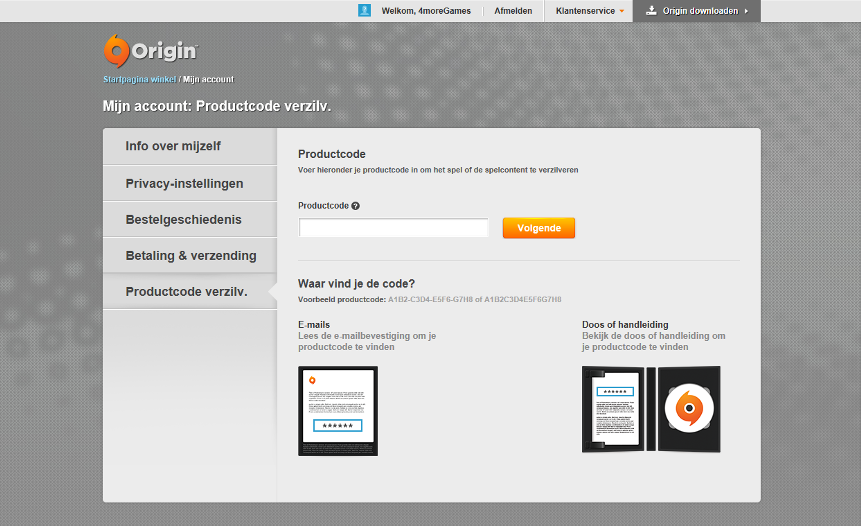
Task: Click the download icon on Origin downloaden
Action: (x=651, y=10)
